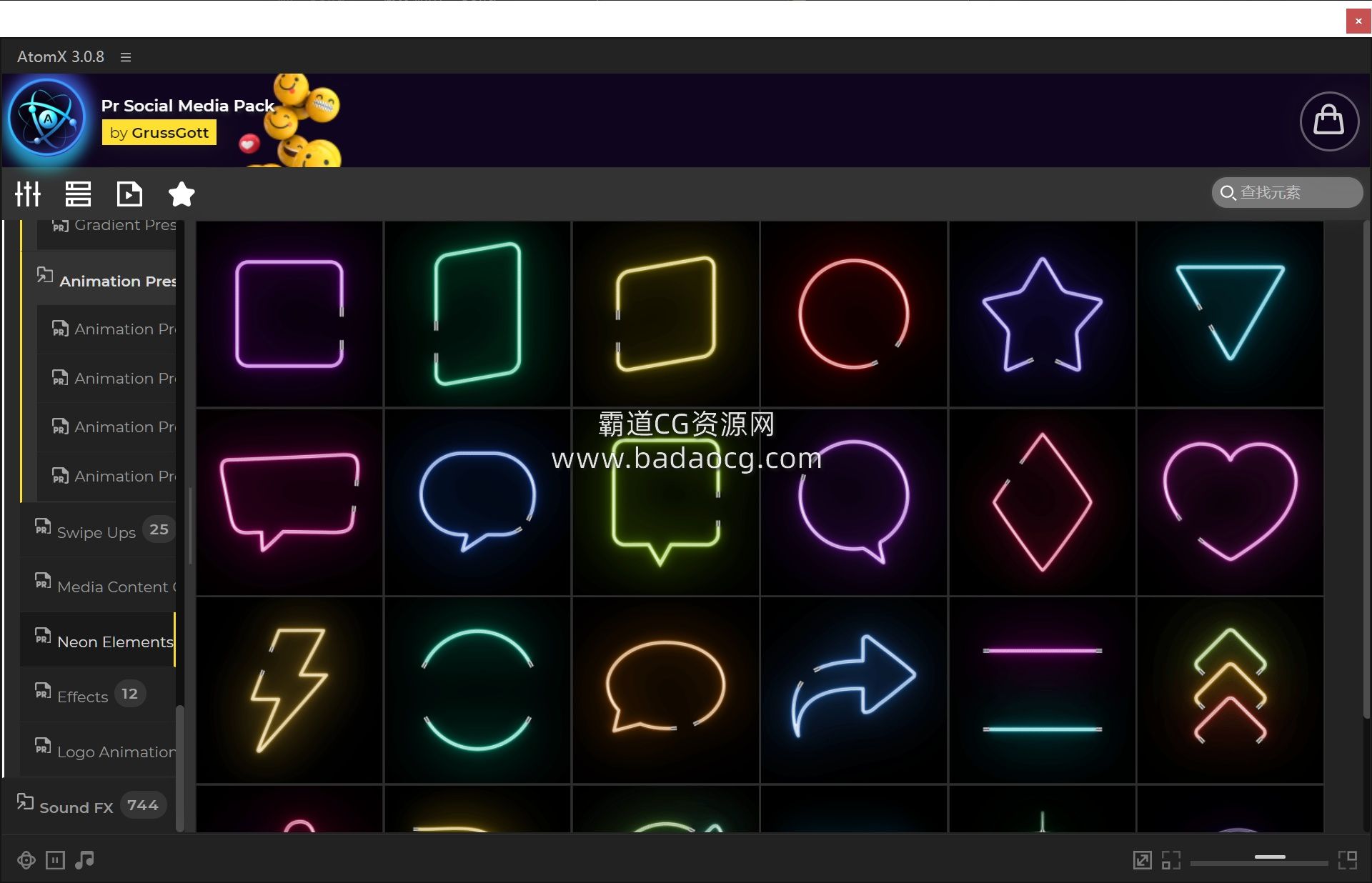Select the cyan neon triangle thumbnail

1231,314
